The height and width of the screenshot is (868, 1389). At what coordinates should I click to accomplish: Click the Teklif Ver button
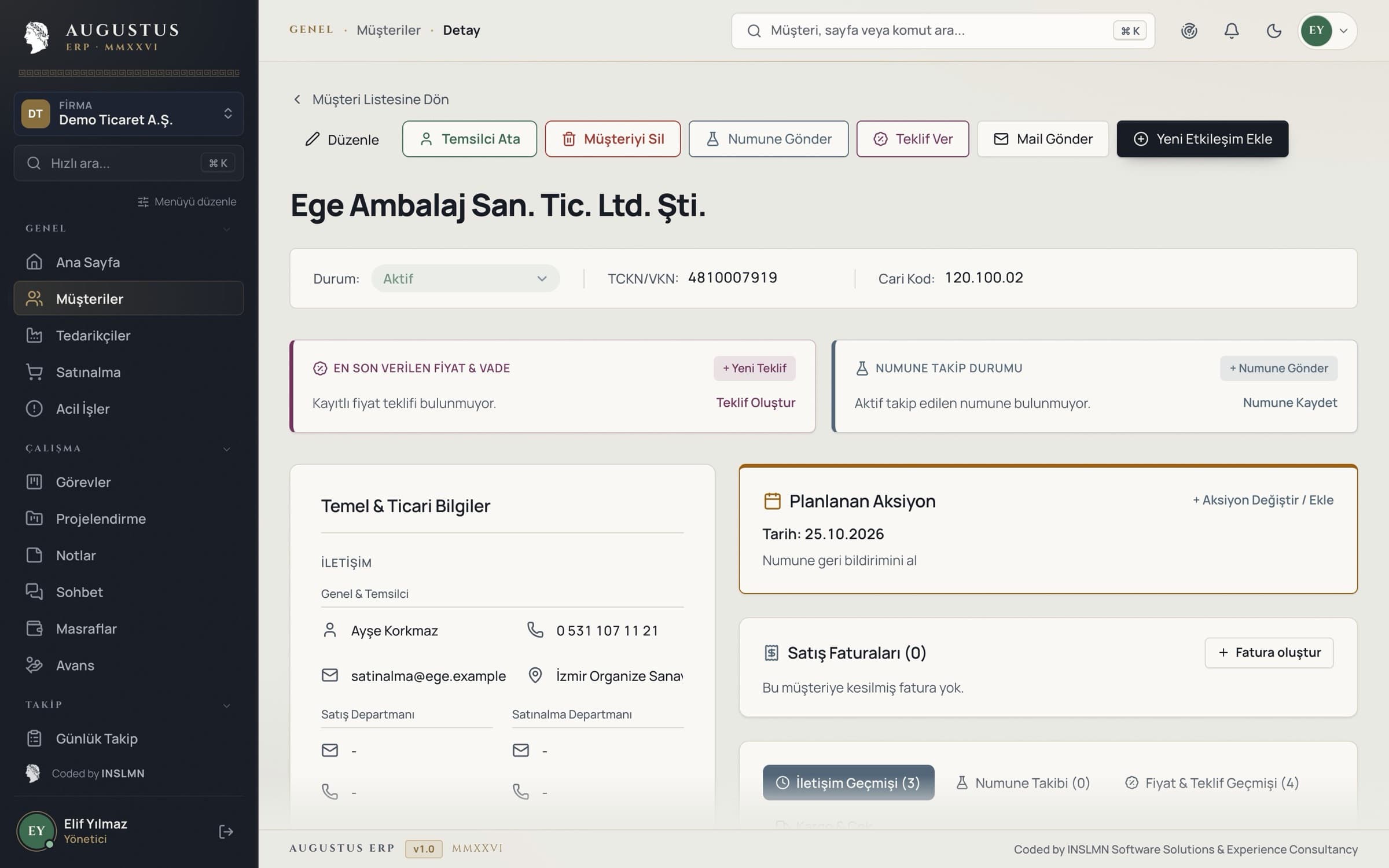pos(913,139)
